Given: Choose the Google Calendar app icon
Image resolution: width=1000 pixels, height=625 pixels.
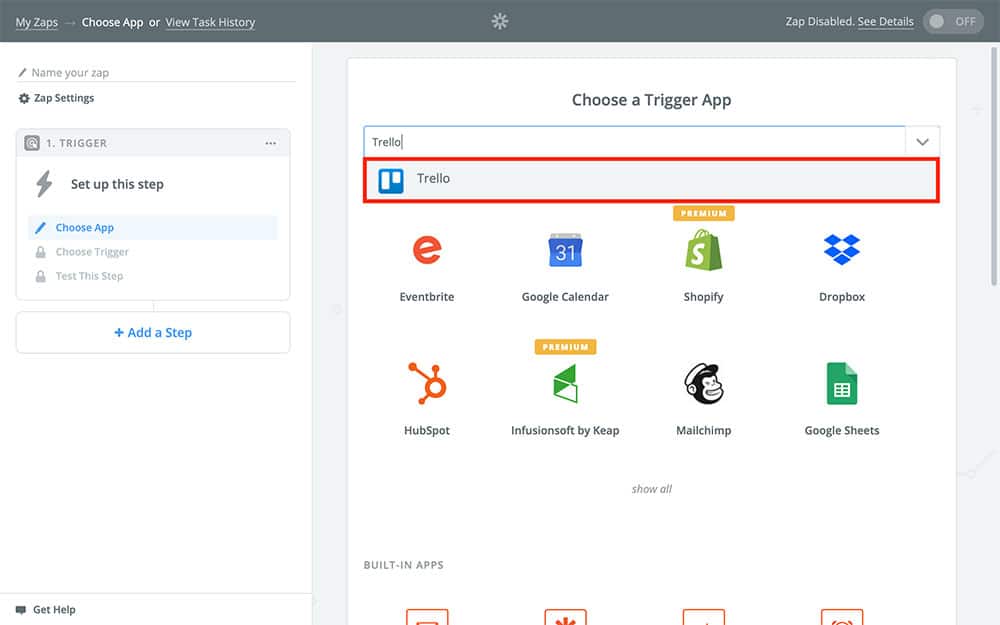Looking at the screenshot, I should [x=565, y=251].
